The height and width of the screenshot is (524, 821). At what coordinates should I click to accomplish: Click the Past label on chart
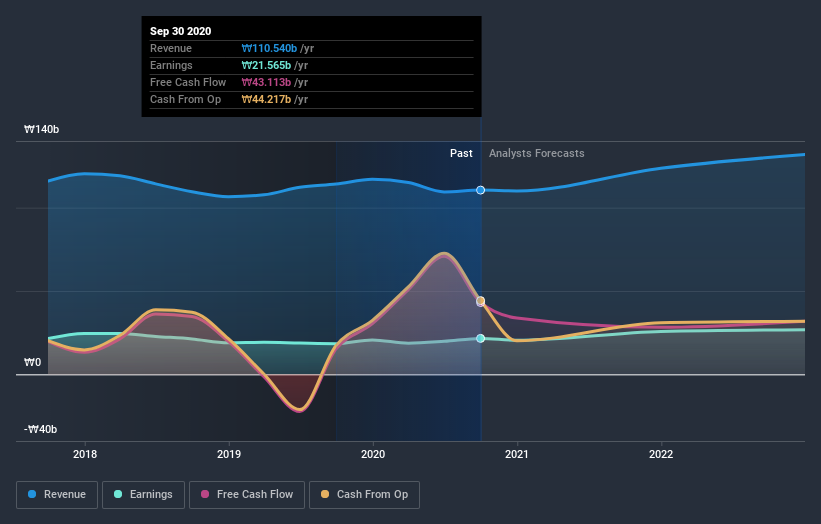461,153
